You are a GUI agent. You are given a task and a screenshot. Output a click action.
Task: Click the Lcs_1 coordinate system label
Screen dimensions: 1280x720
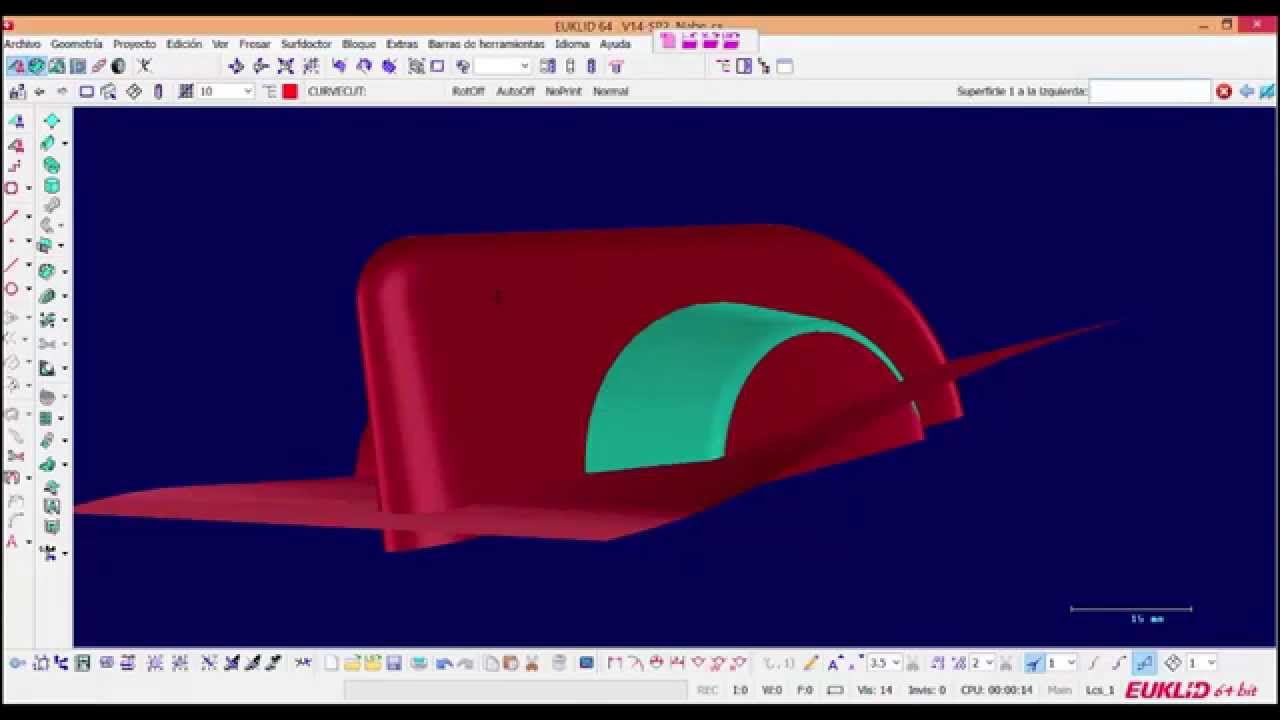pyautogui.click(x=1100, y=690)
